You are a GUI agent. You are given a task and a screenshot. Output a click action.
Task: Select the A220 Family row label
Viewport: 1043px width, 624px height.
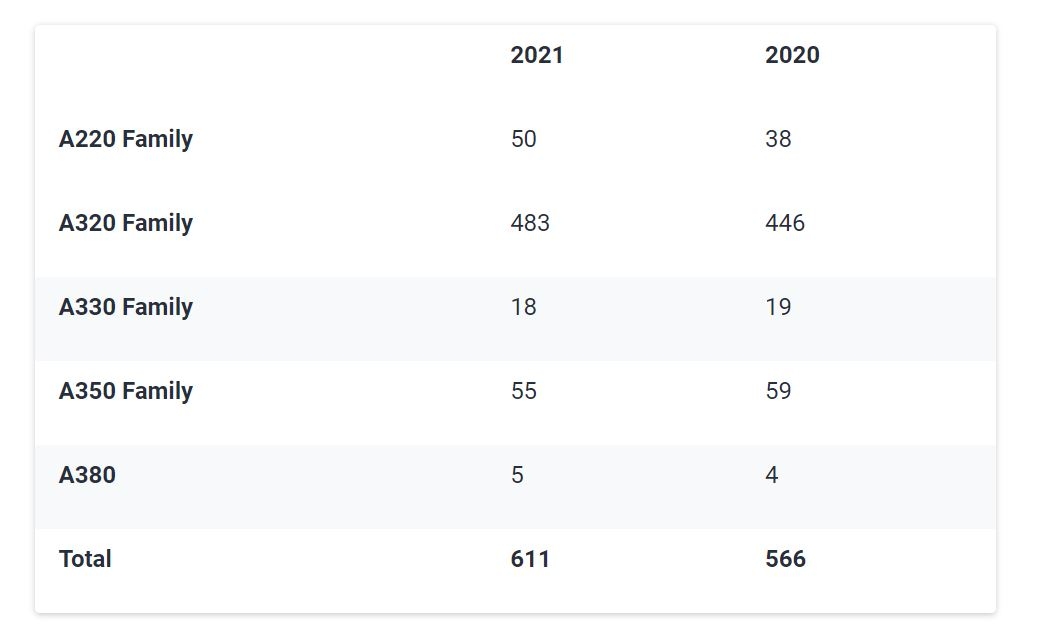126,140
